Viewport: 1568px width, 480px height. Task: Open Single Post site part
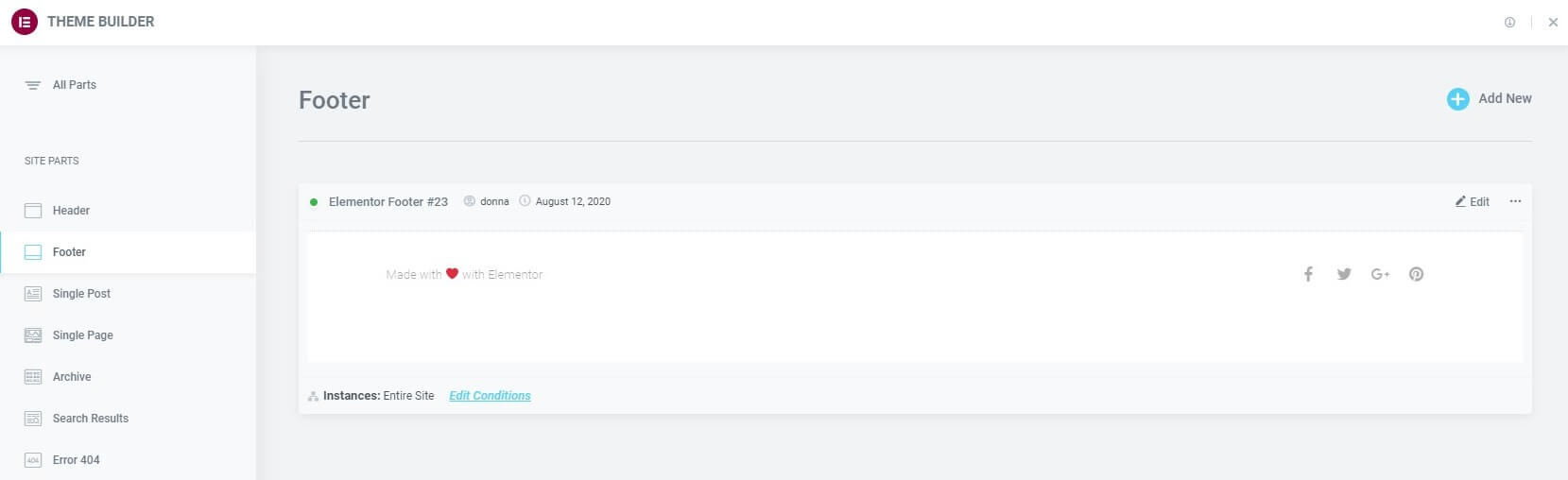point(81,294)
